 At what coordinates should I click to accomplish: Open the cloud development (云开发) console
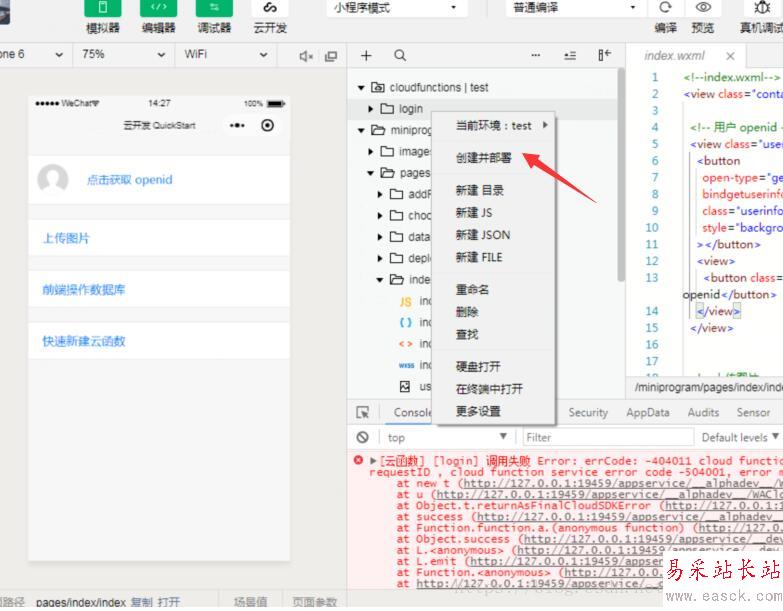(x=270, y=8)
